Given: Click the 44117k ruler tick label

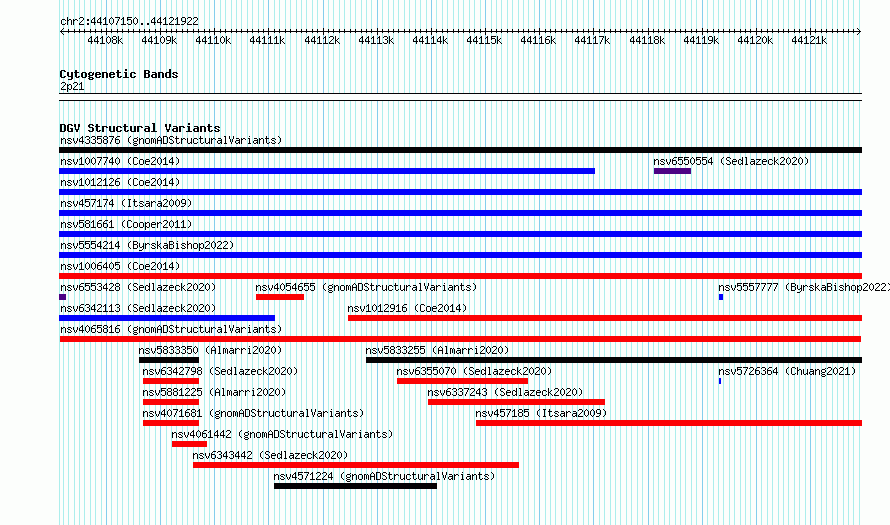Looking at the screenshot, I should 592,40.
